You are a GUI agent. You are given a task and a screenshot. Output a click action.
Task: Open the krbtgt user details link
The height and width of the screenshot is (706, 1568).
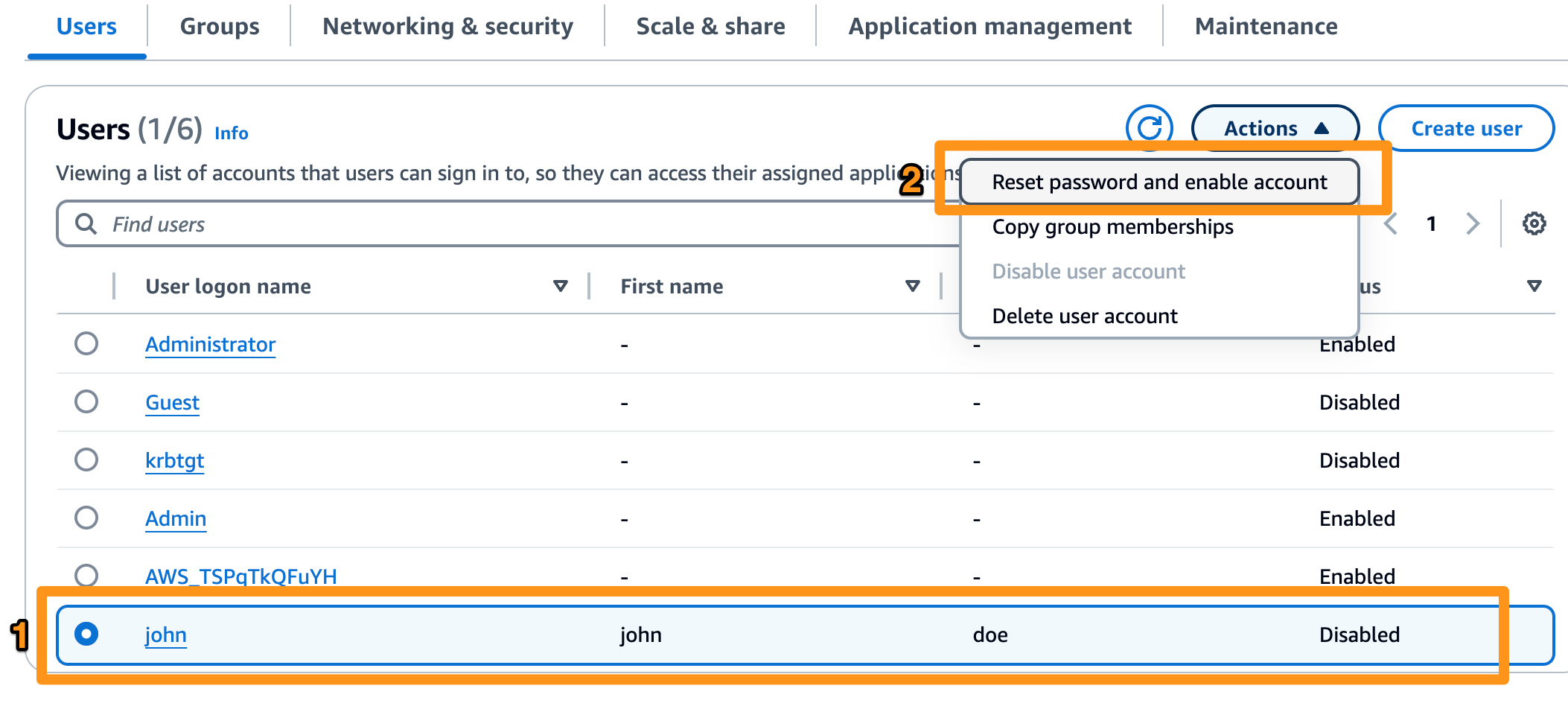point(174,460)
